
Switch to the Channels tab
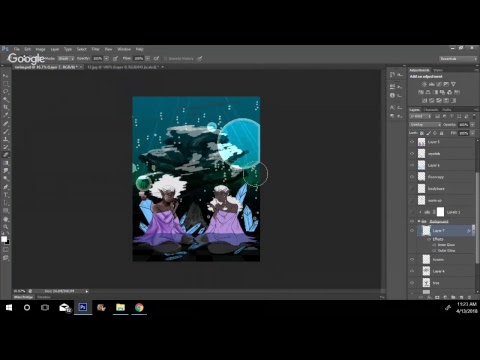click(430, 110)
